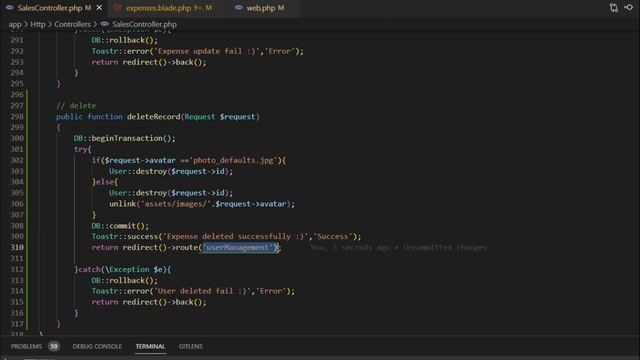Click the try{ keyword on line 301

point(82,149)
